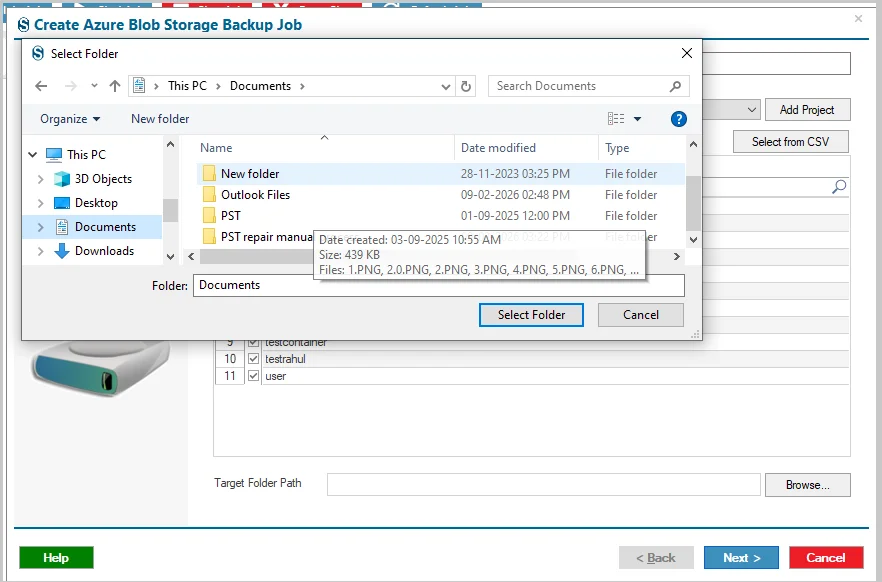The height and width of the screenshot is (582, 882).
Task: Select Desktop in the navigation tree
Action: [96, 203]
